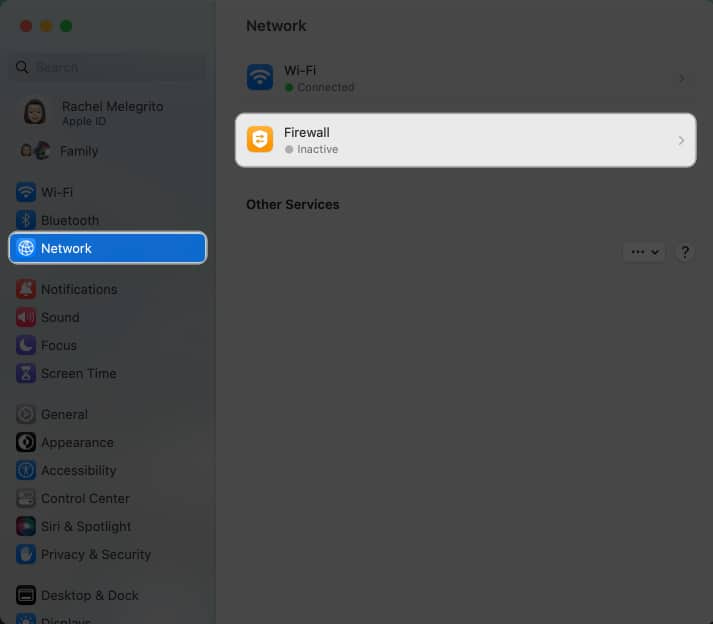Click the question mark help button
This screenshot has width=713, height=624.
(x=685, y=252)
